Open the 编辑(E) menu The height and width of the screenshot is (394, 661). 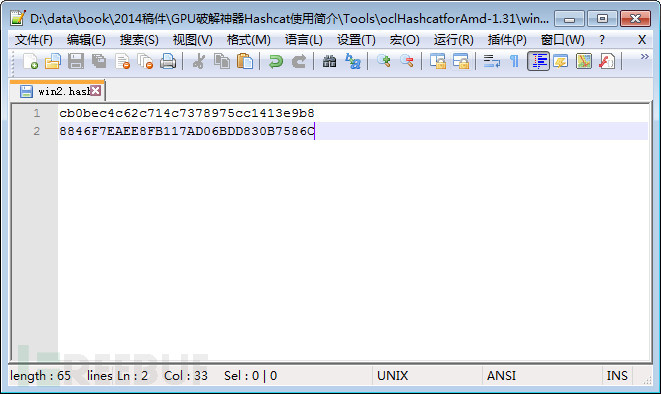point(86,40)
